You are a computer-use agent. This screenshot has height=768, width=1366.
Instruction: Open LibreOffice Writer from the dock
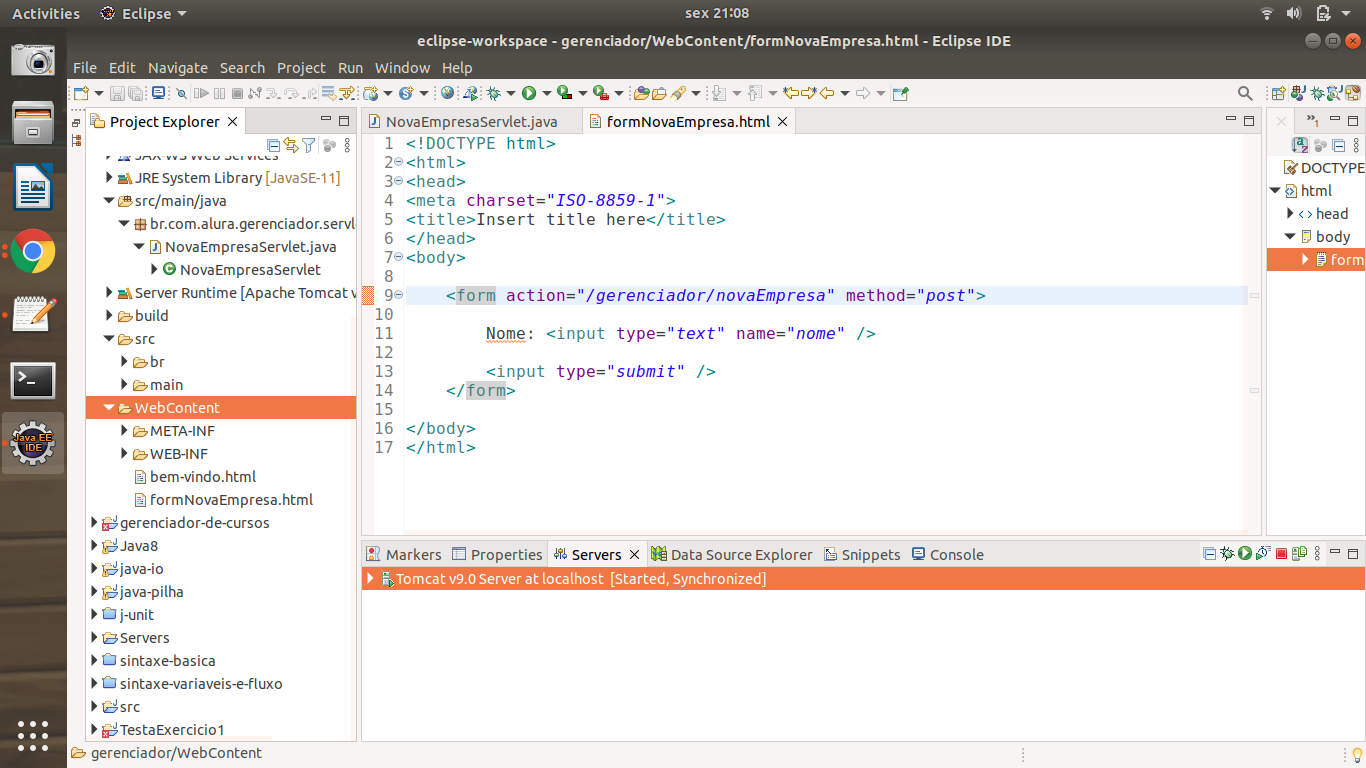point(33,187)
